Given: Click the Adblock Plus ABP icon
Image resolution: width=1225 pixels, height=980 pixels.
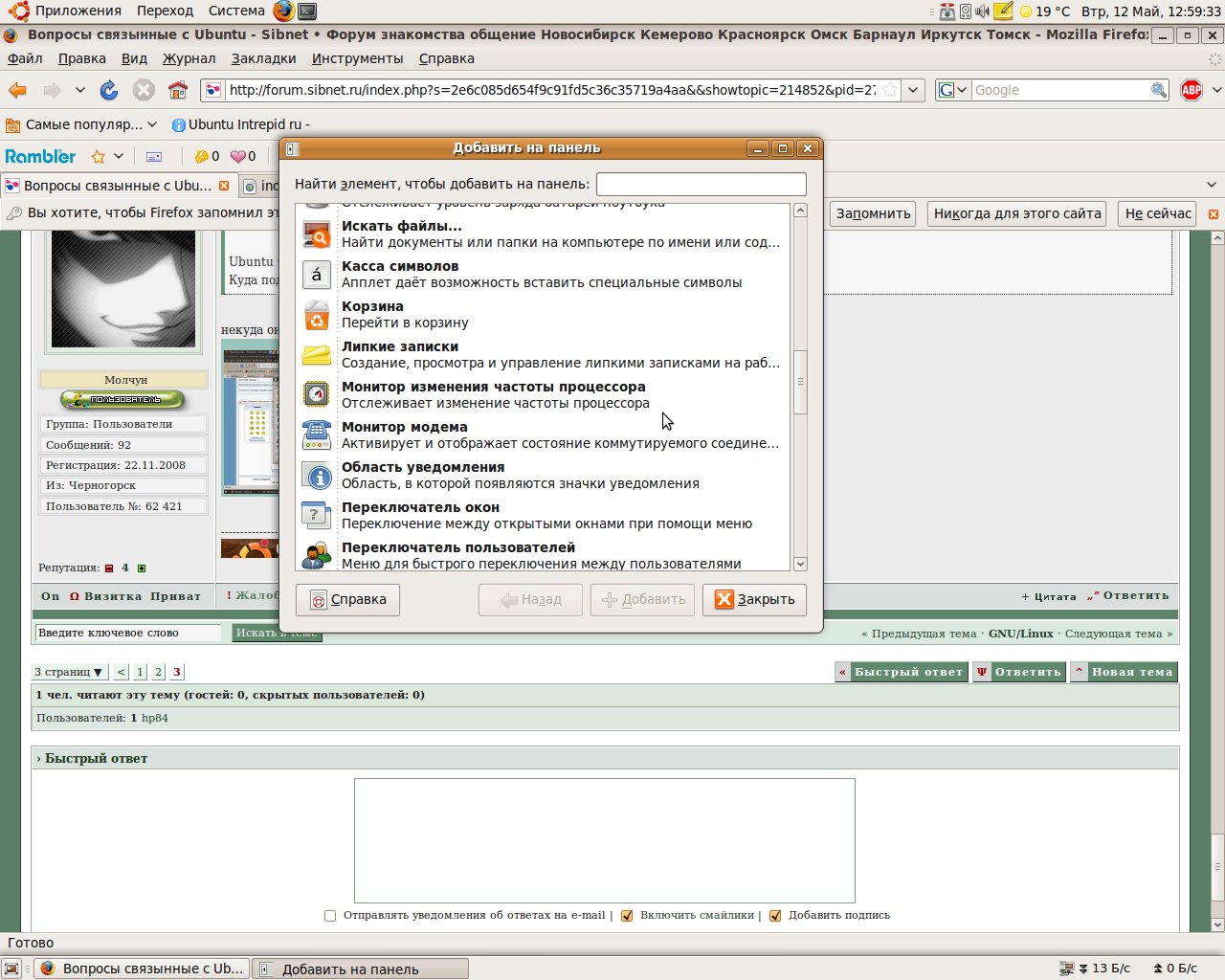Looking at the screenshot, I should 1192,90.
